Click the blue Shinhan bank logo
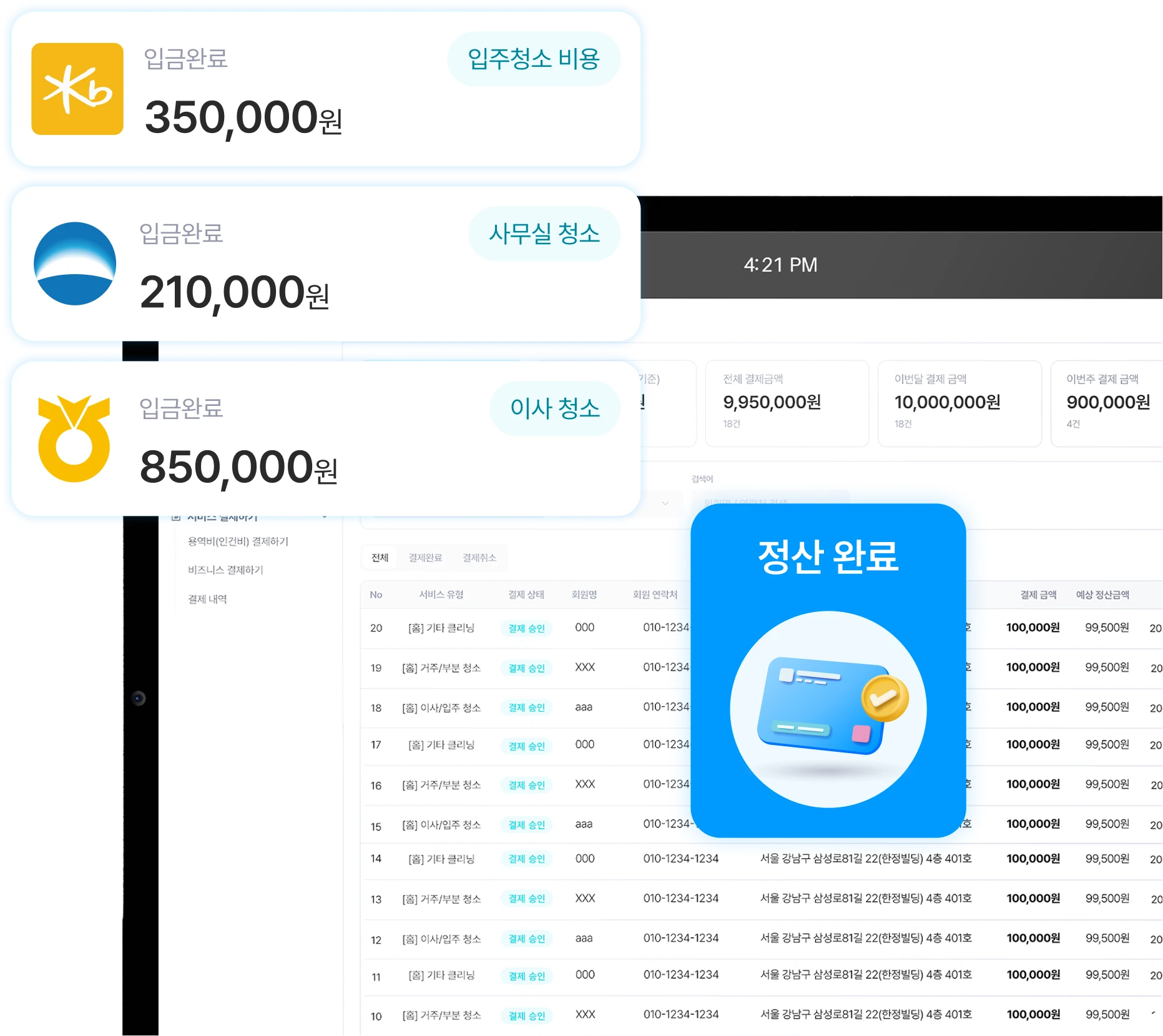The image size is (1163, 1036). (x=75, y=264)
